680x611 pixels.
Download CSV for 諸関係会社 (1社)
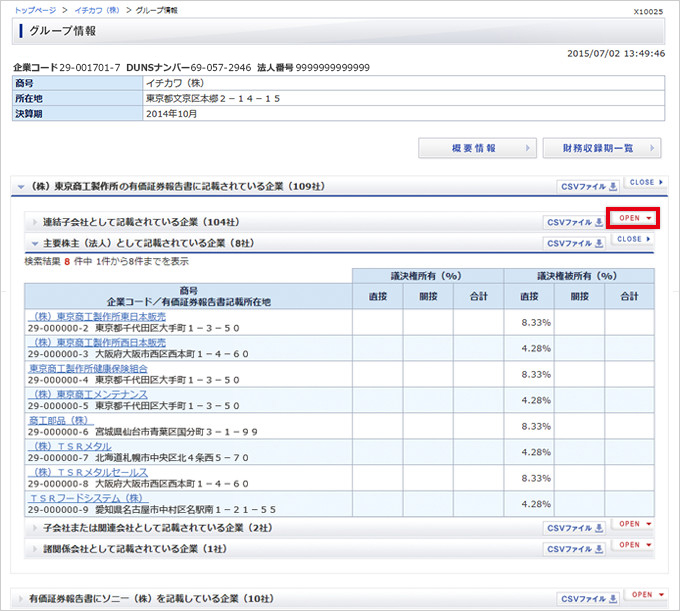point(575,549)
